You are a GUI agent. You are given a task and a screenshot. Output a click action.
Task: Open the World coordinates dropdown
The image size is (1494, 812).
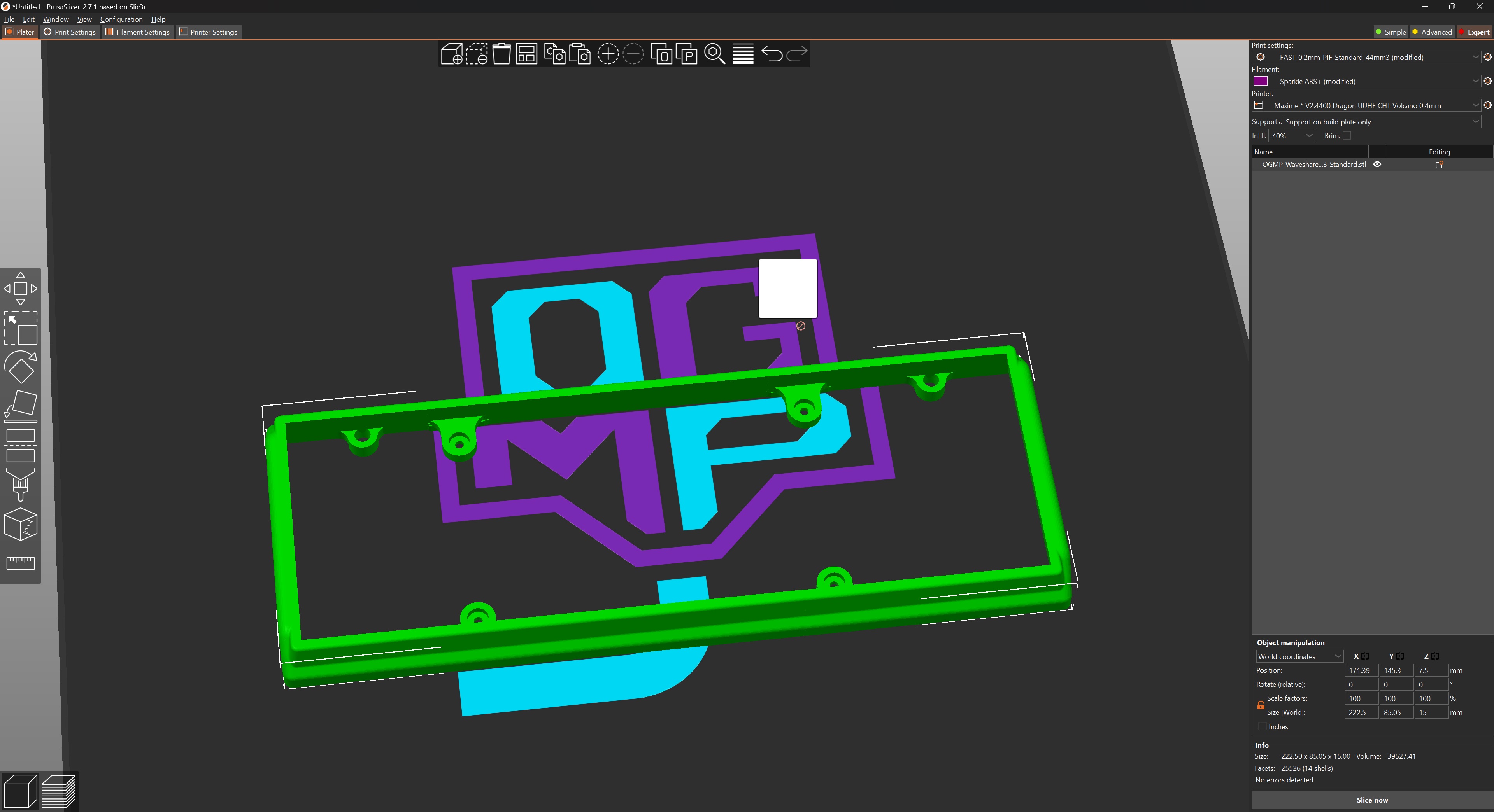point(1299,657)
